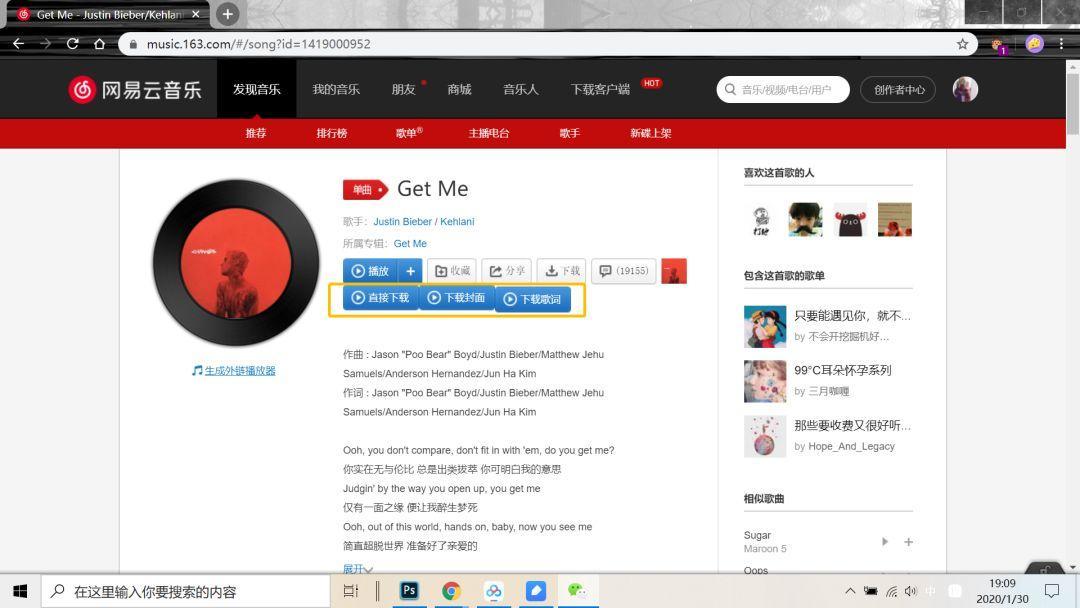Click the 99°C耳朵怀孕系列 playlist thumbnail
The image size is (1080, 608).
tap(764, 381)
